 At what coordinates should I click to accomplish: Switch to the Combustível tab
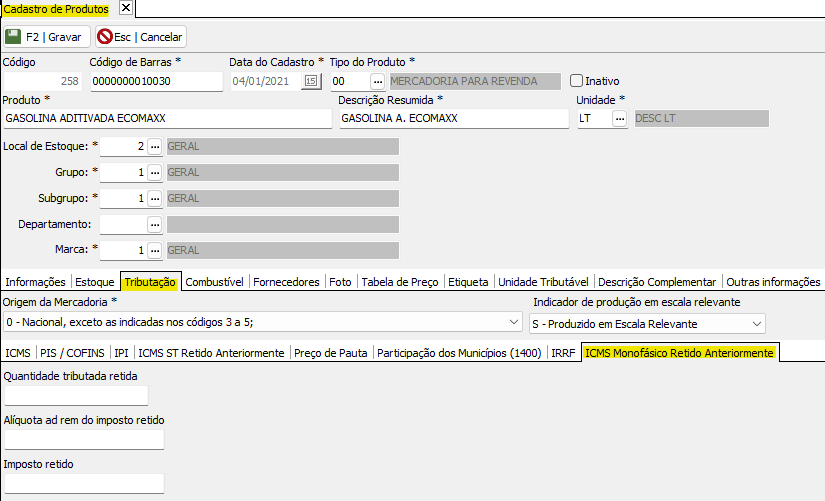coord(215,282)
